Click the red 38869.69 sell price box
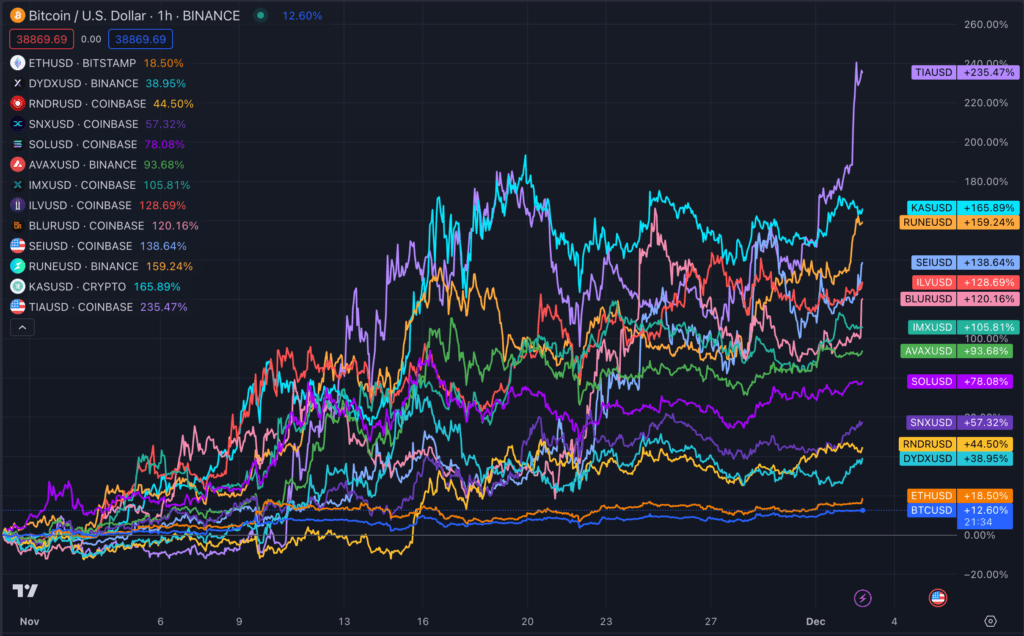 pos(41,39)
